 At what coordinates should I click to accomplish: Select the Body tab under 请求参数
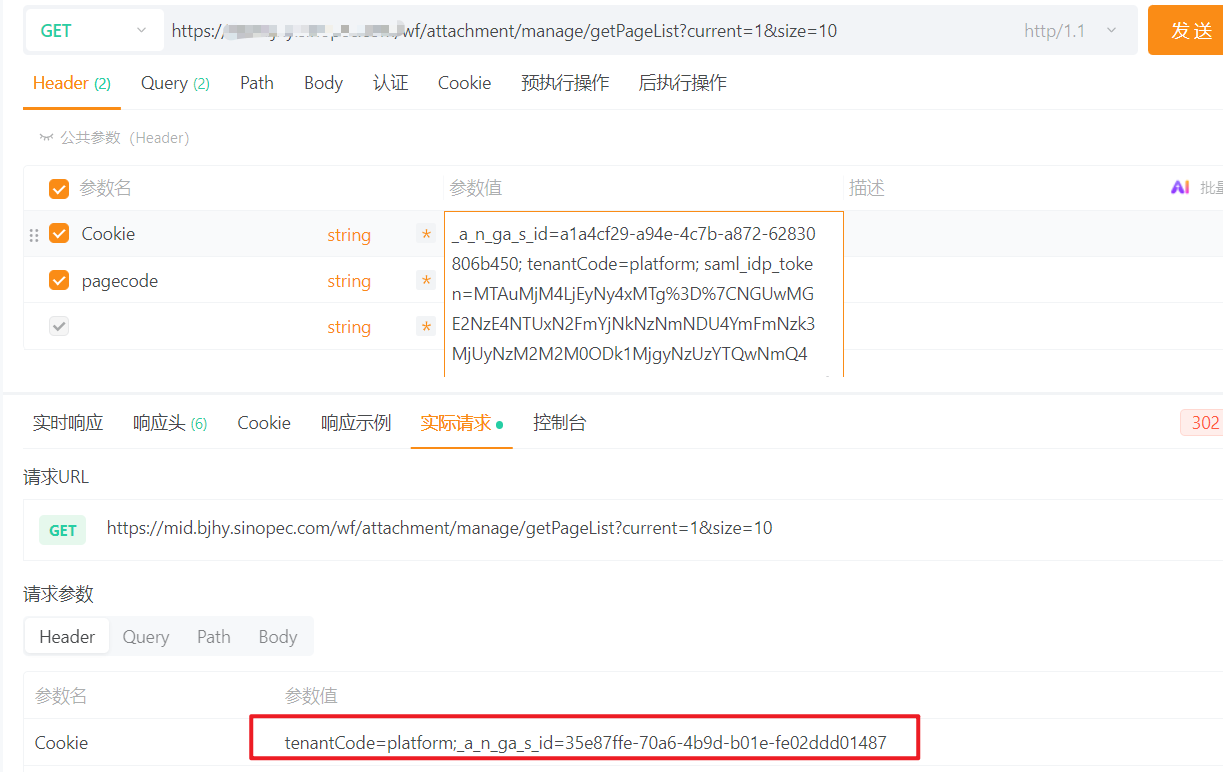(278, 637)
